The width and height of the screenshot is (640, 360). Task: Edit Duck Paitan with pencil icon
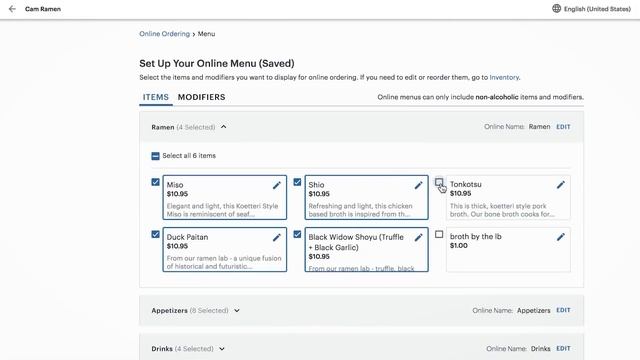point(277,238)
